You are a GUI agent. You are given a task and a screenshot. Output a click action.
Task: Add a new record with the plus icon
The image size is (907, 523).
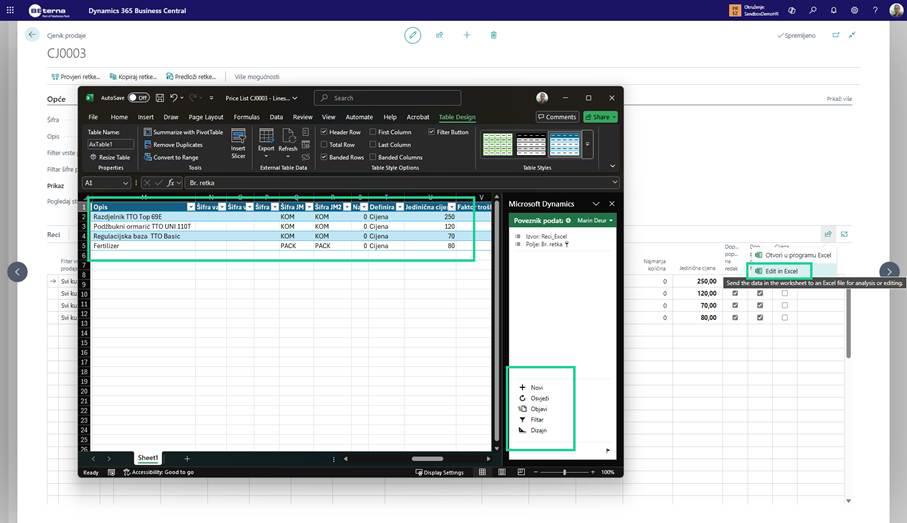tap(467, 35)
